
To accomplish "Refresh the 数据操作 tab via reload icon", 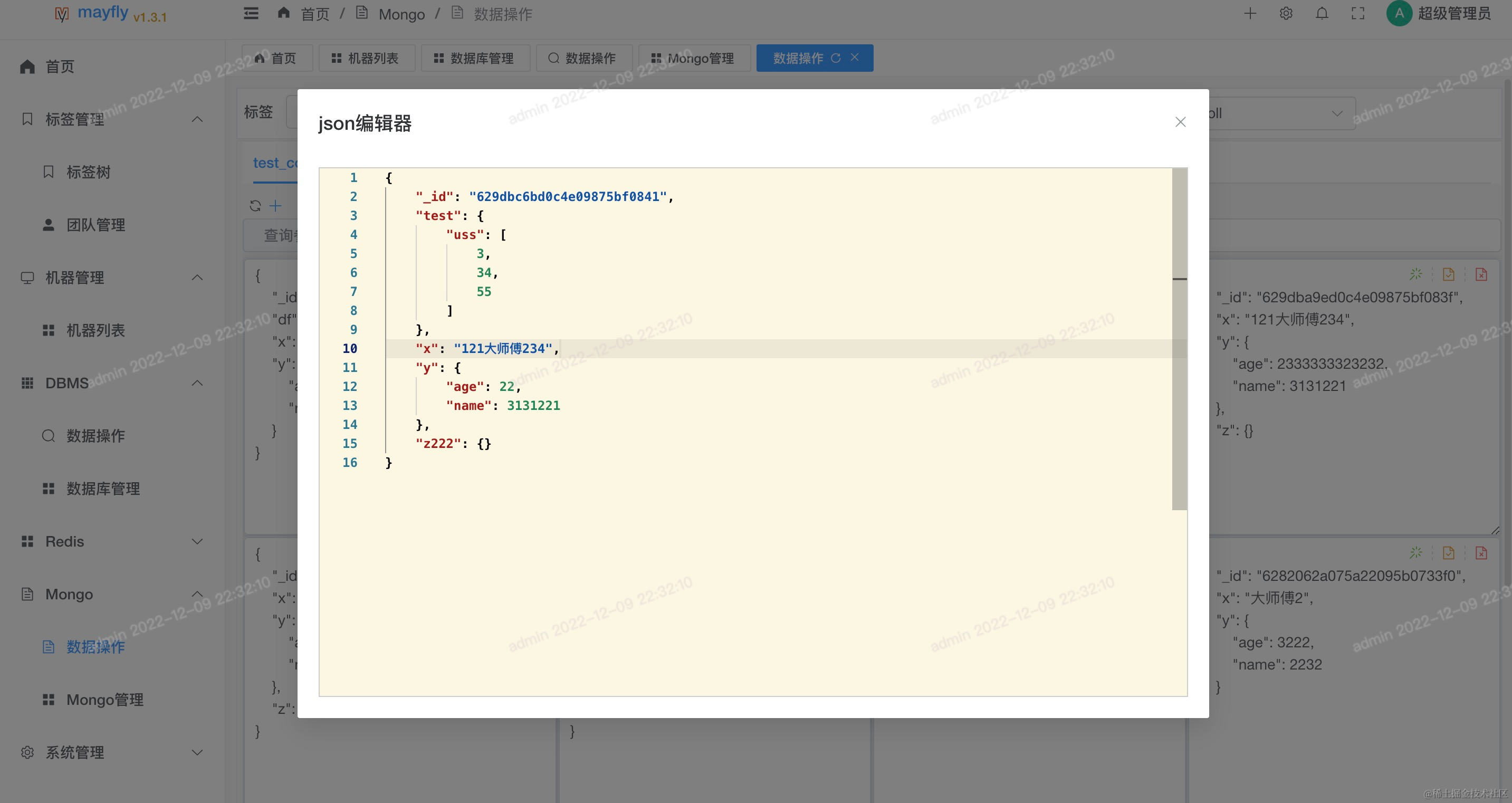I will (x=836, y=58).
